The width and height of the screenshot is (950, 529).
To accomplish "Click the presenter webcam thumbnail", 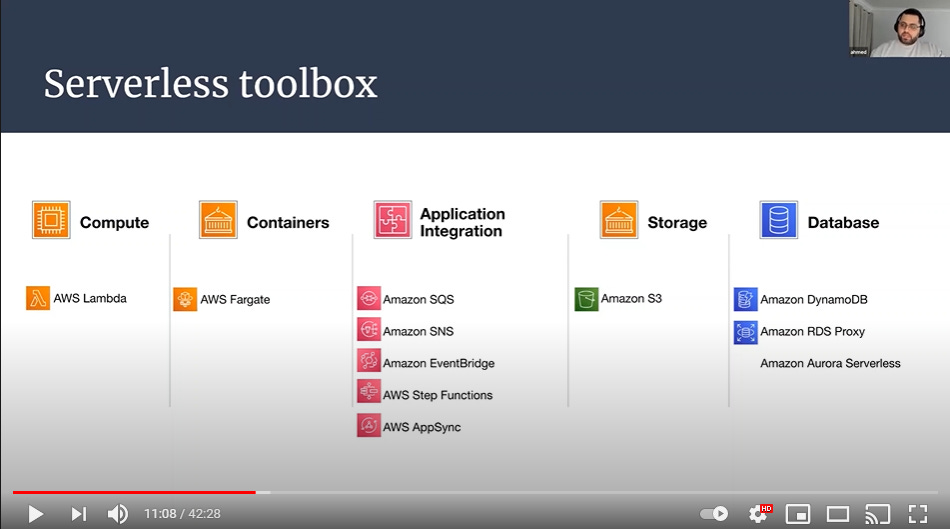I will point(899,28).
